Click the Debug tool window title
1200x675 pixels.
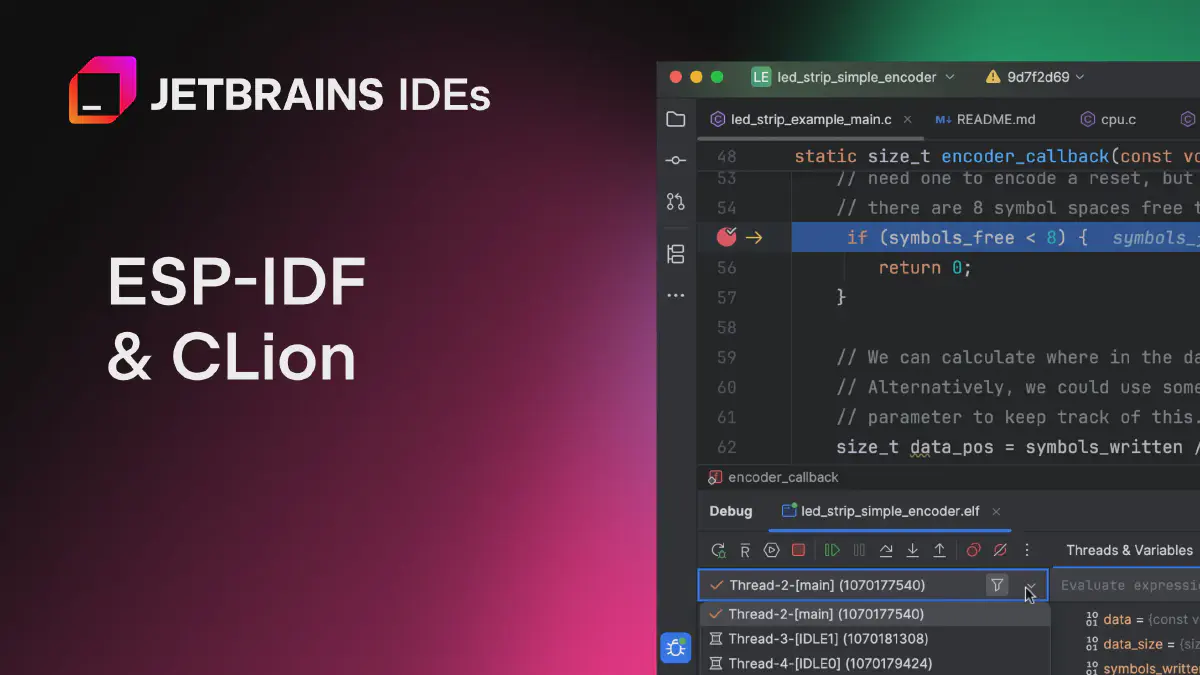click(731, 511)
